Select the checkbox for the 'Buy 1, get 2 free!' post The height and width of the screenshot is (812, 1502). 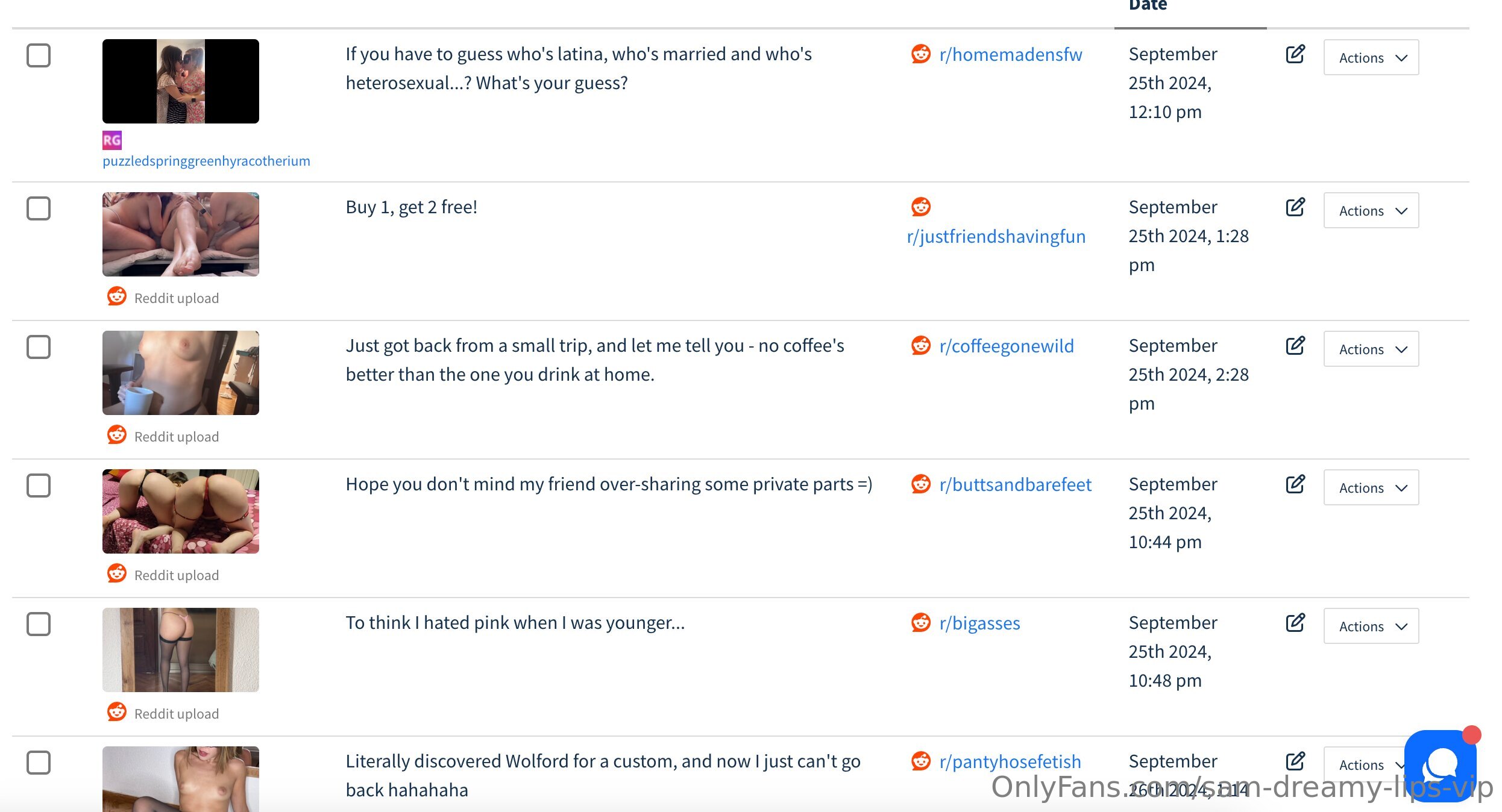39,208
